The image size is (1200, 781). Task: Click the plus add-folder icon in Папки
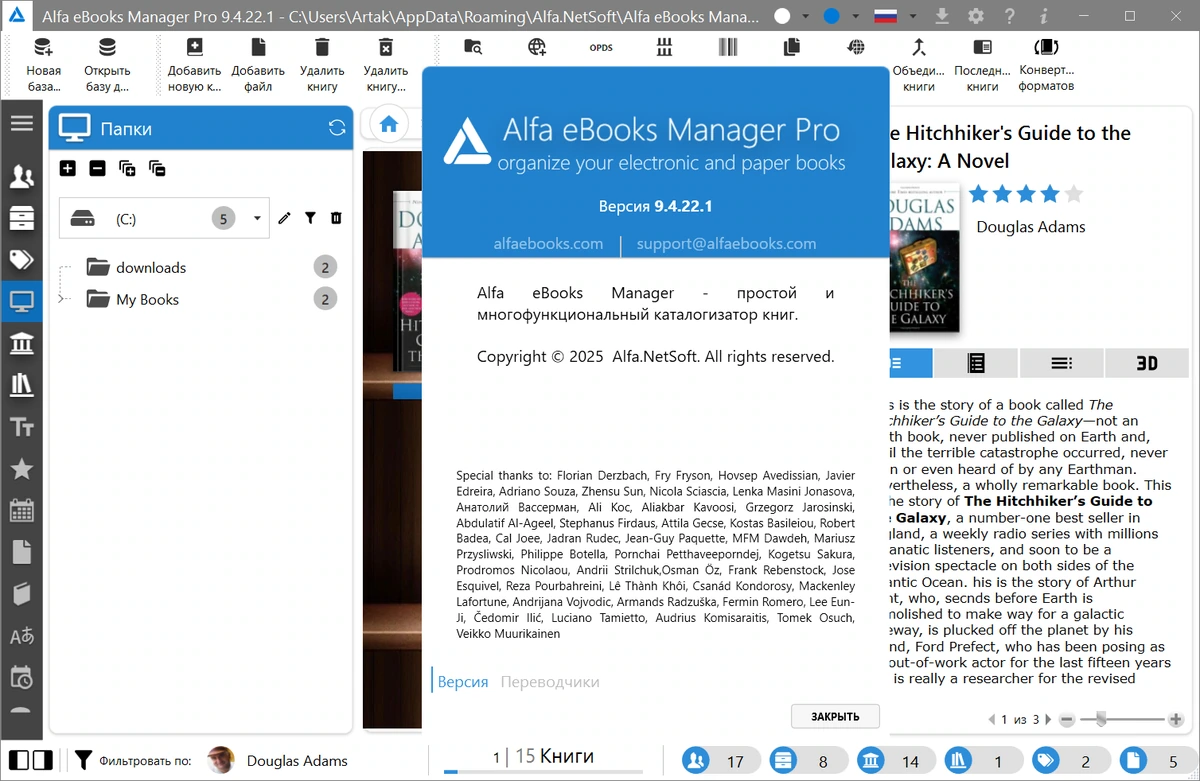tap(68, 168)
